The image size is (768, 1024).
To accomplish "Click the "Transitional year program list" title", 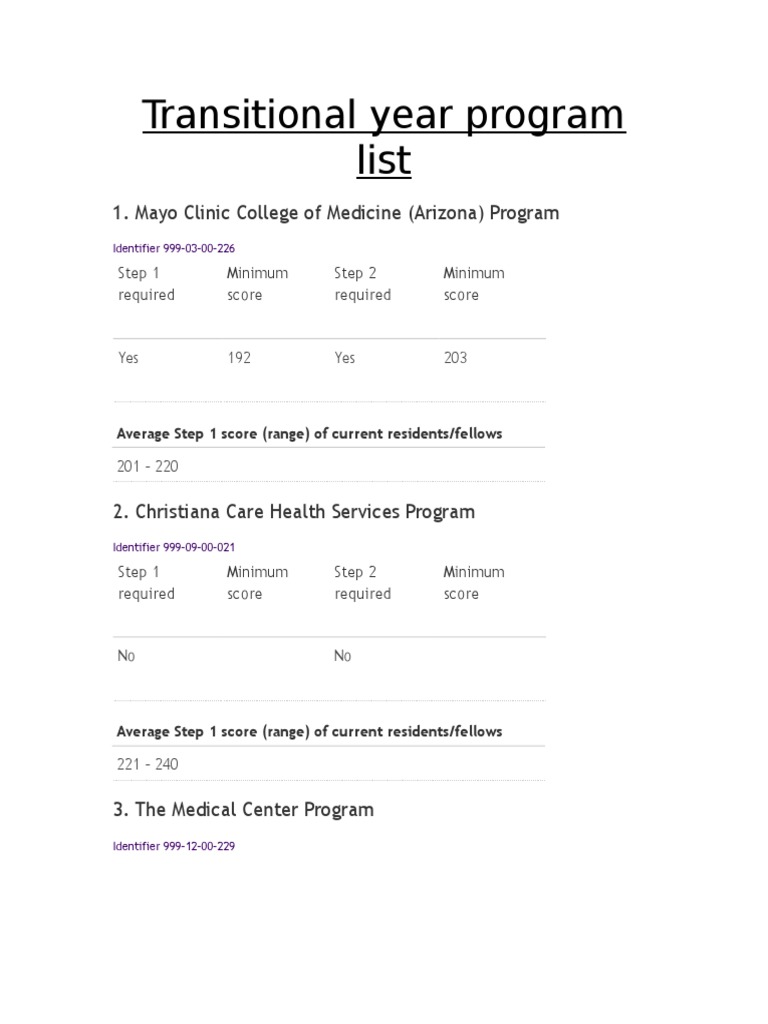I will pos(383,137).
